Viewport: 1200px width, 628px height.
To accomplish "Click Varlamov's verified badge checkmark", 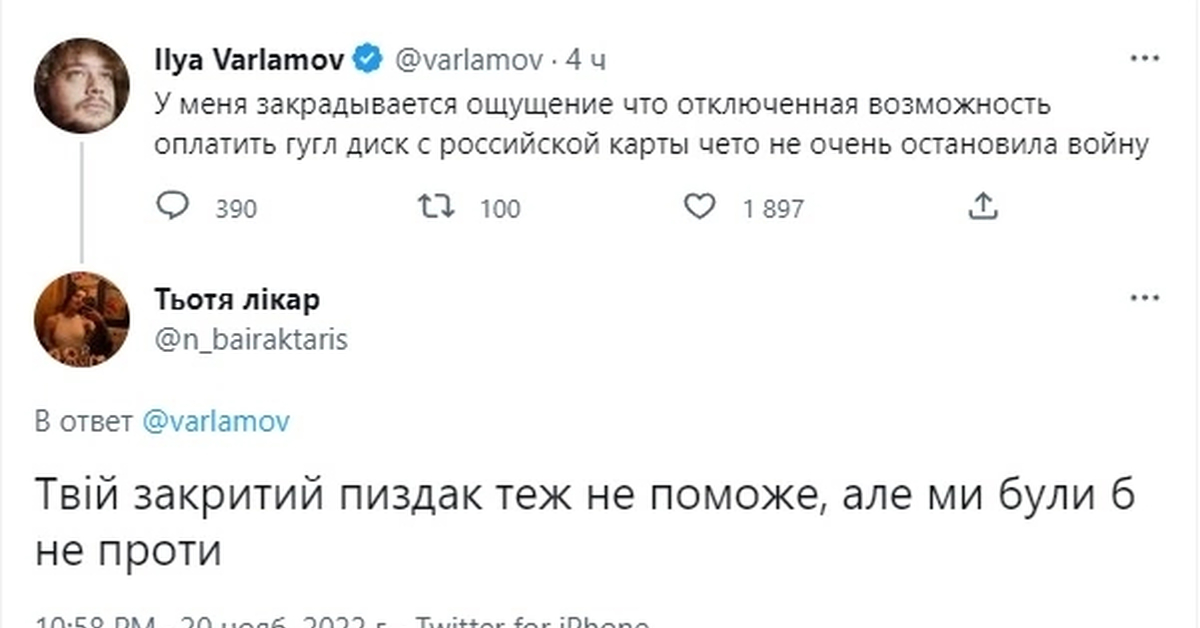I will coord(368,58).
